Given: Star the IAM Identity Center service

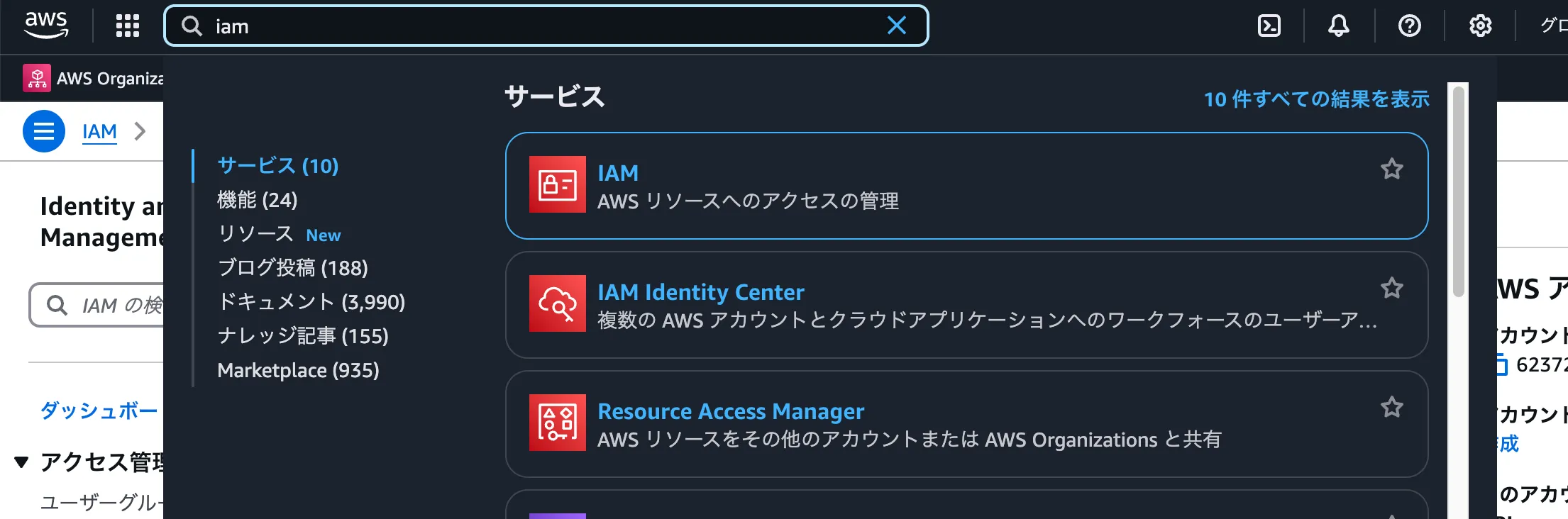Looking at the screenshot, I should point(1391,289).
